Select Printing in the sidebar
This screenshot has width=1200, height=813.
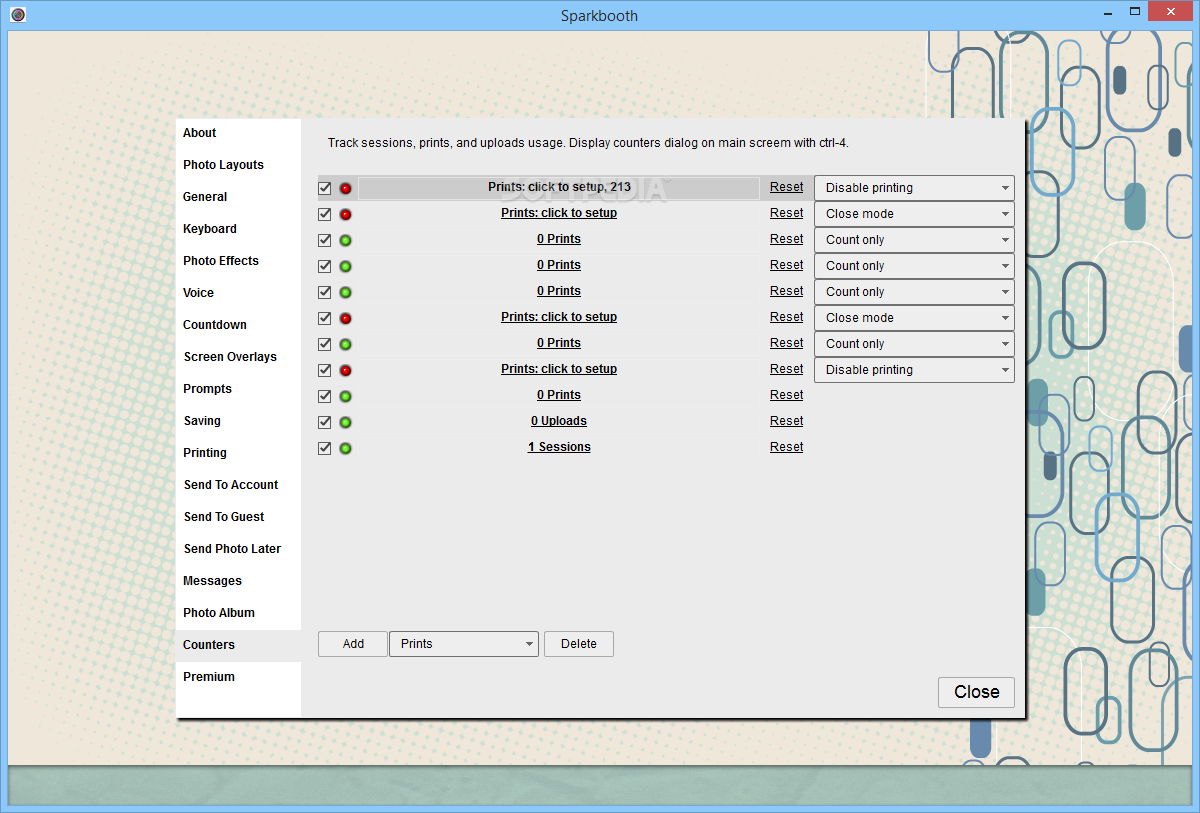point(238,453)
